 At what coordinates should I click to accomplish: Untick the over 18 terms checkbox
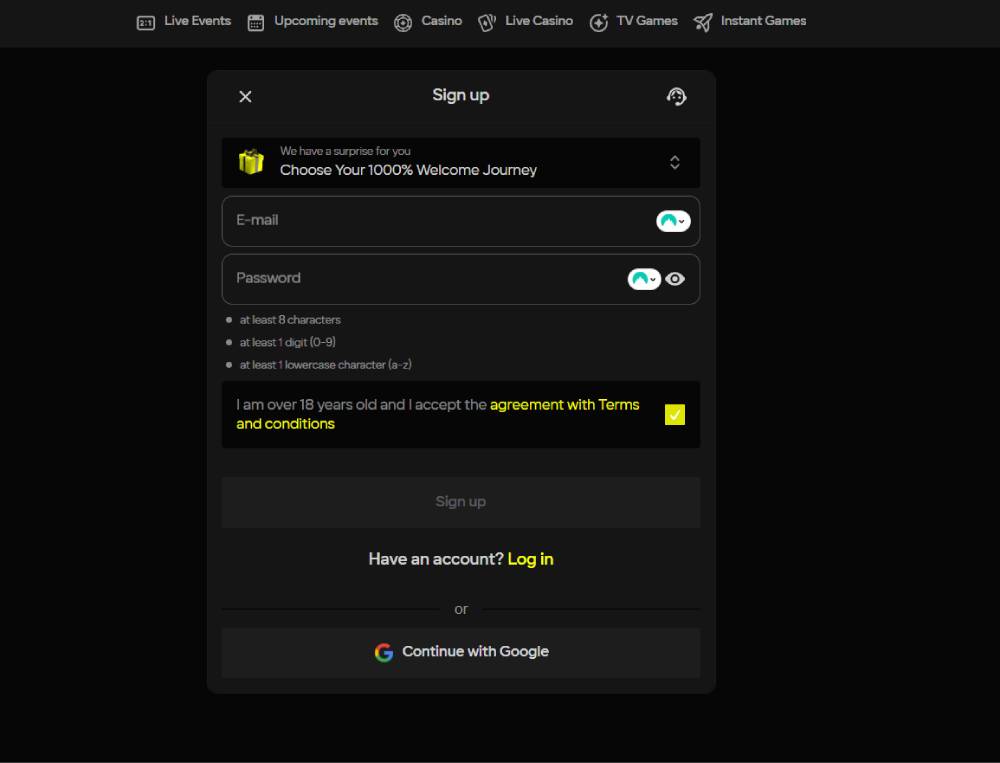675,414
